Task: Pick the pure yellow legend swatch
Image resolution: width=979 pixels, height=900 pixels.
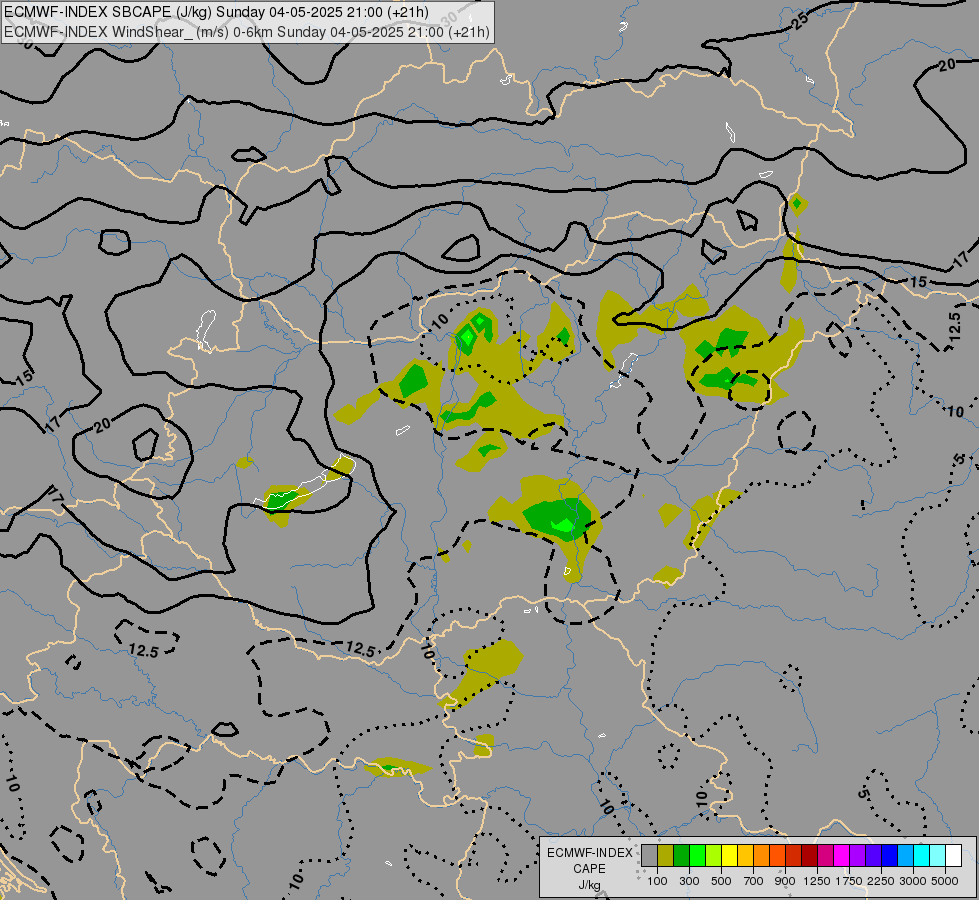Action: [x=729, y=856]
